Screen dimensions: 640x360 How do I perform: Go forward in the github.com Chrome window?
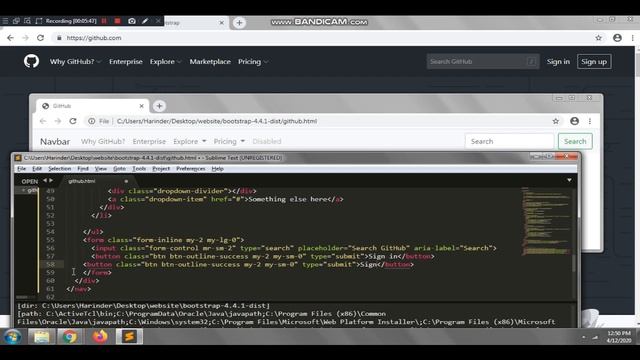25,38
